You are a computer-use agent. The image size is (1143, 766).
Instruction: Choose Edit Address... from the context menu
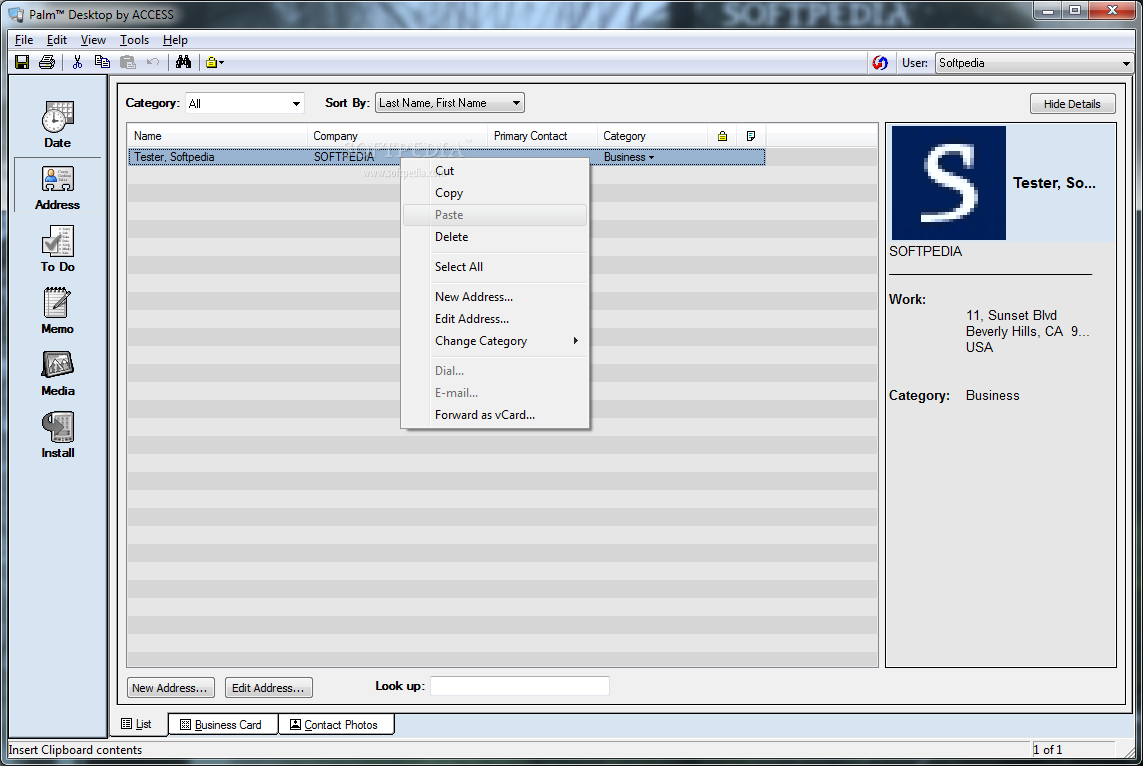(495, 319)
